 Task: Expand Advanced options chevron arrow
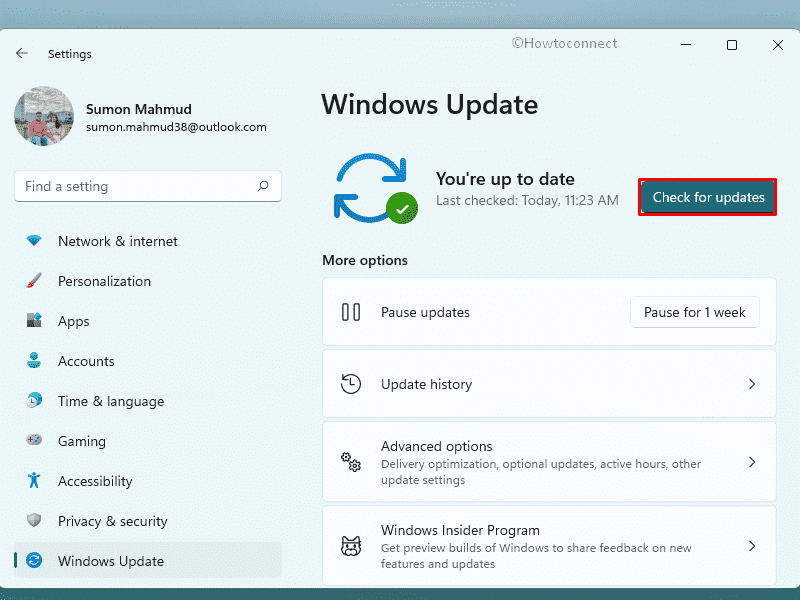[x=752, y=462]
